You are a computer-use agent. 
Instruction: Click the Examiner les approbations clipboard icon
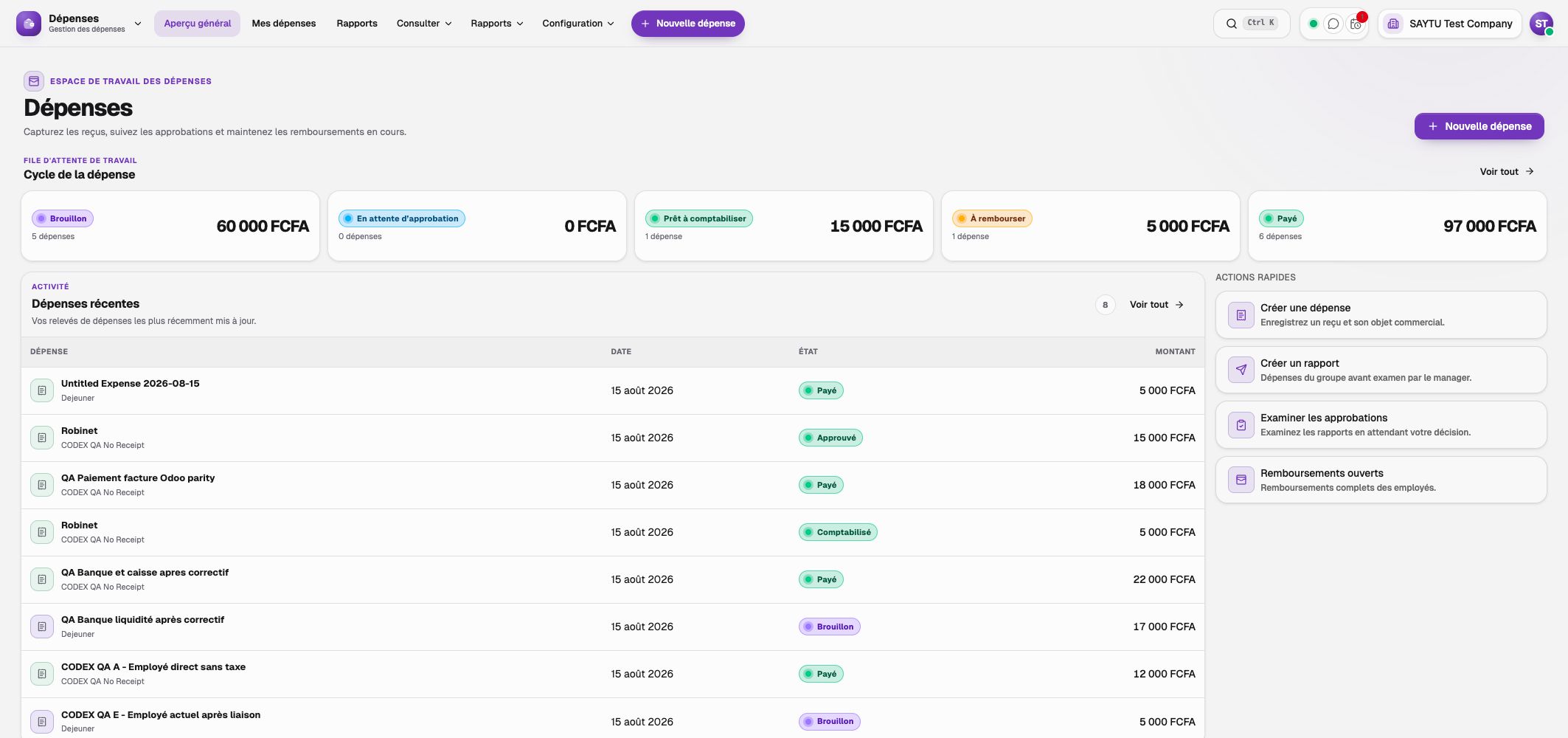pyautogui.click(x=1241, y=425)
